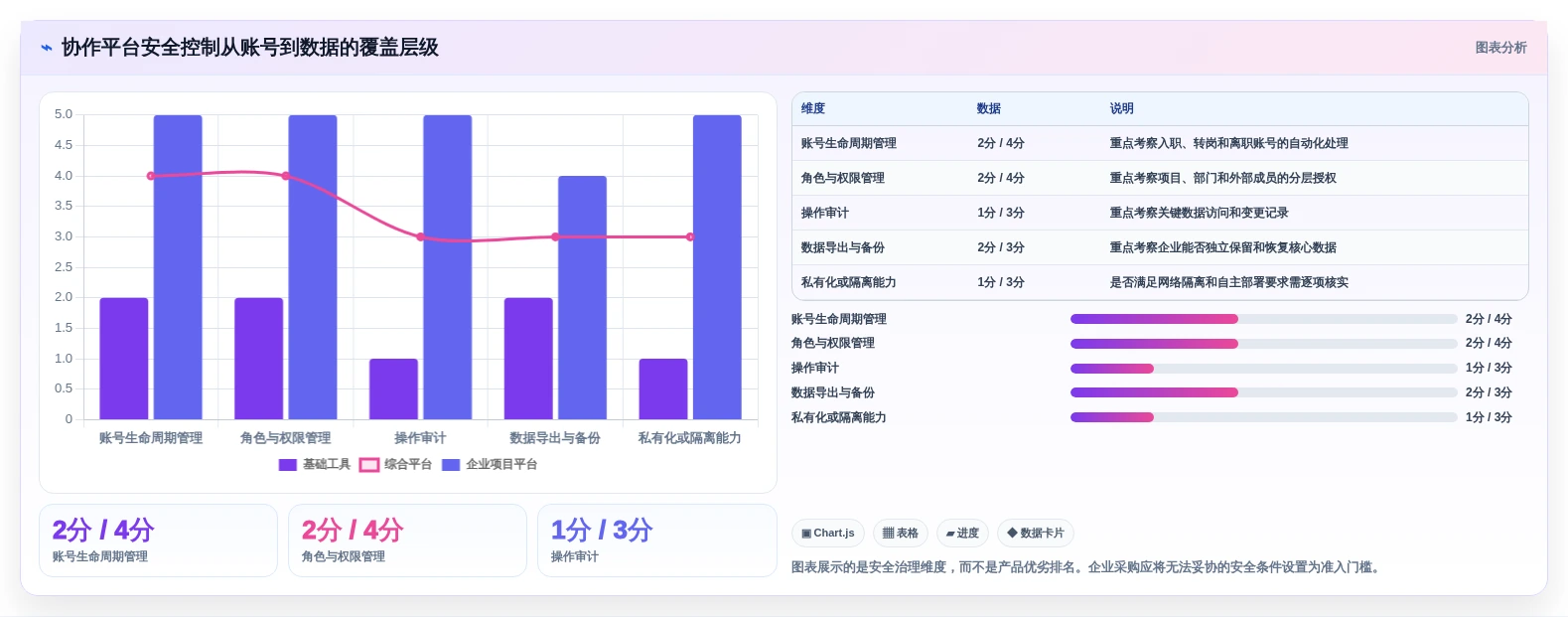Click the 表格 tag

pos(901,534)
